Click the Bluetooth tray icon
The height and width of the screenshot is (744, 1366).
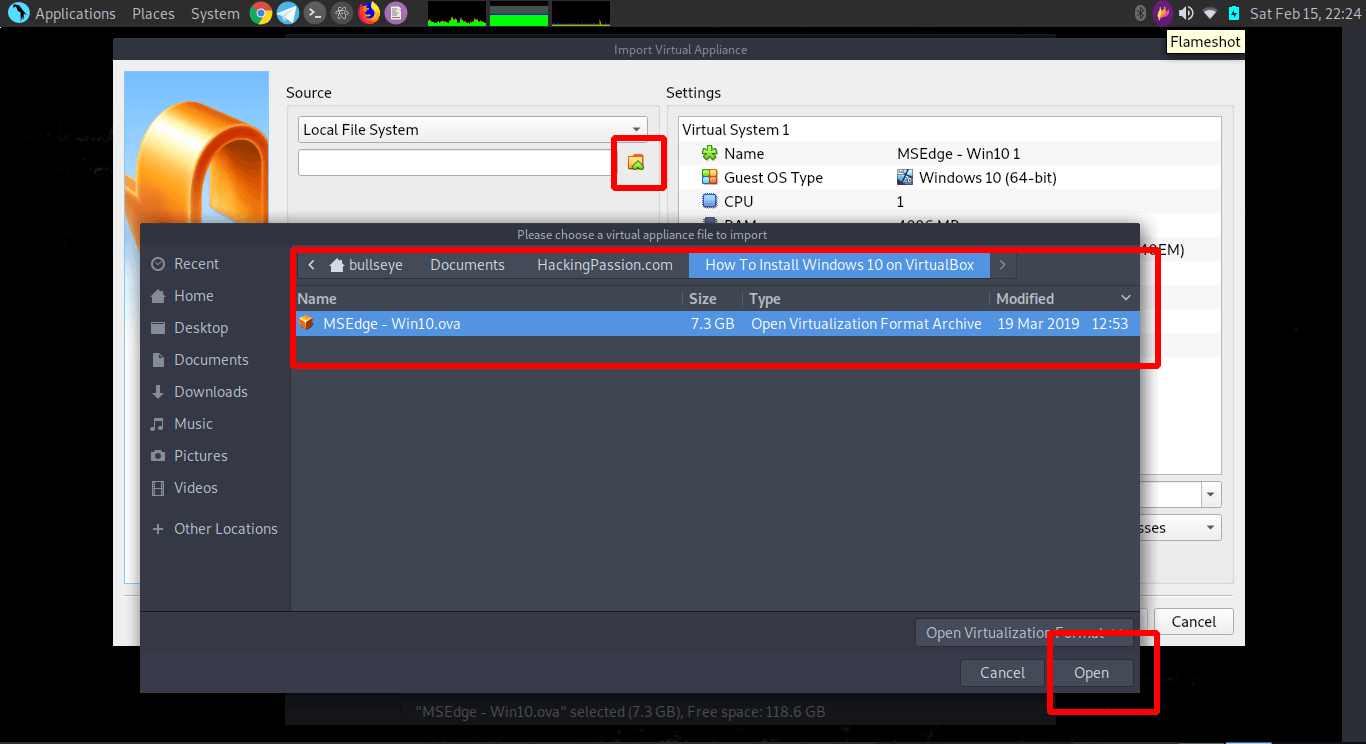(1139, 13)
